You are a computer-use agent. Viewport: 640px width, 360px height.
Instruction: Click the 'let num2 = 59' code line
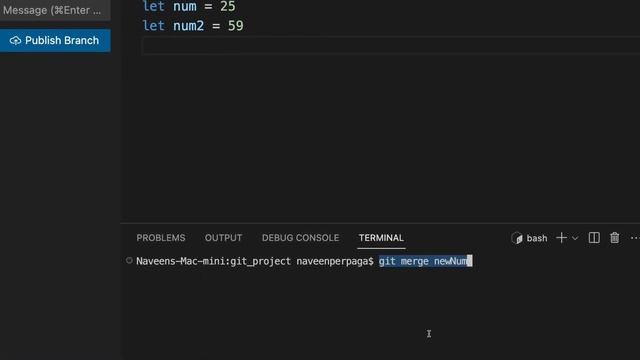pos(193,26)
